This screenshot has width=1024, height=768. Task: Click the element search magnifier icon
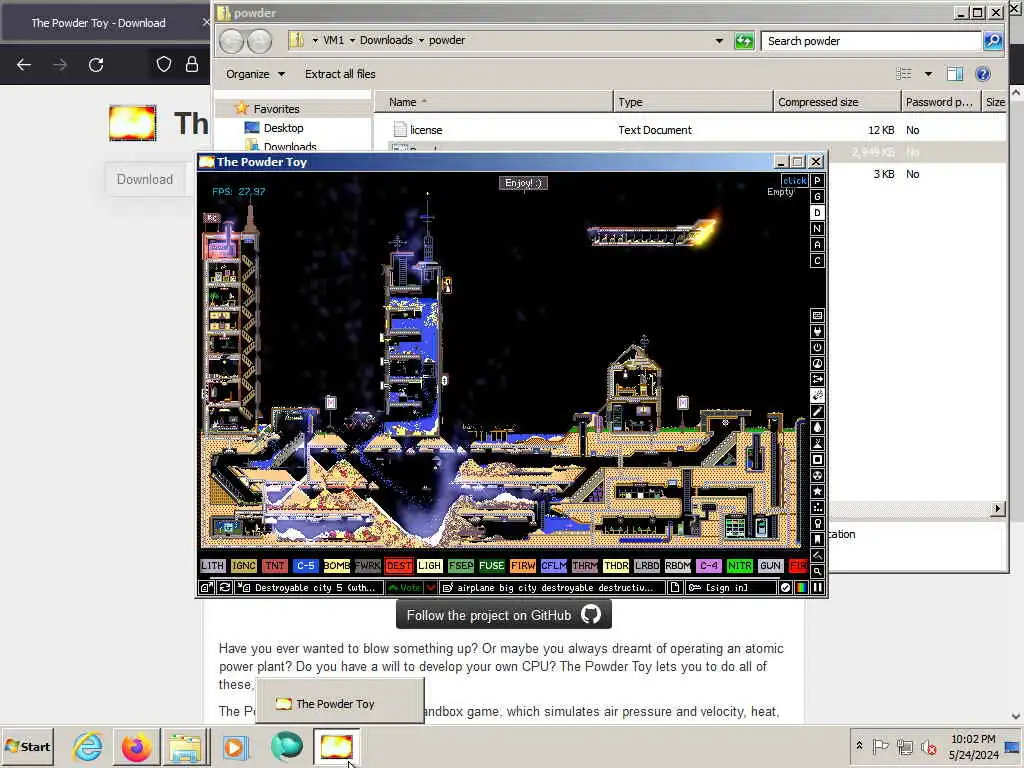pos(817,571)
